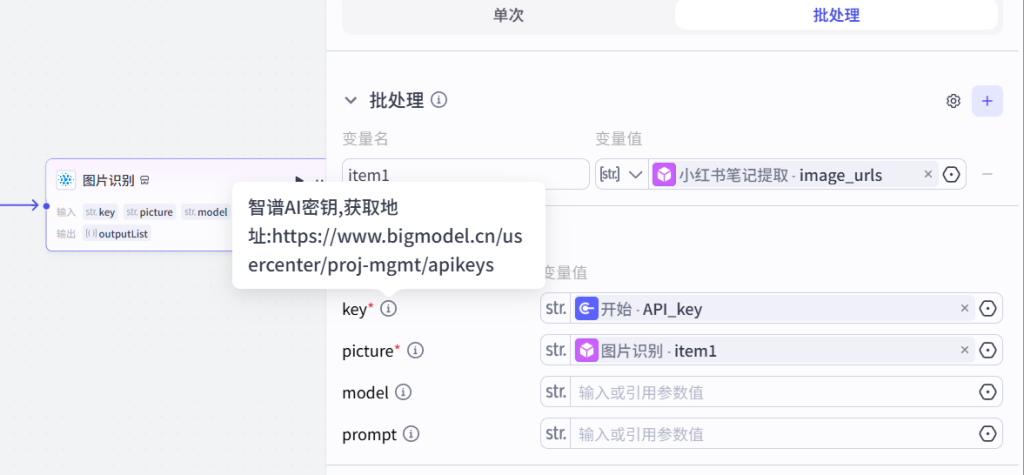
Task: Collapse the 批处理 section chevron
Action: click(350, 100)
